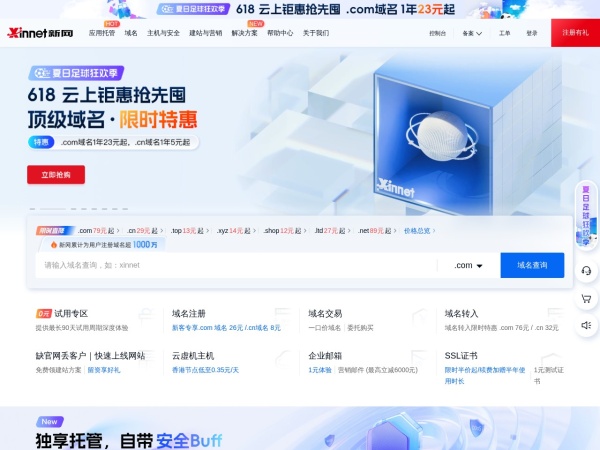Click the 限时直降 label tag
This screenshot has height=450, width=600.
pos(55,231)
